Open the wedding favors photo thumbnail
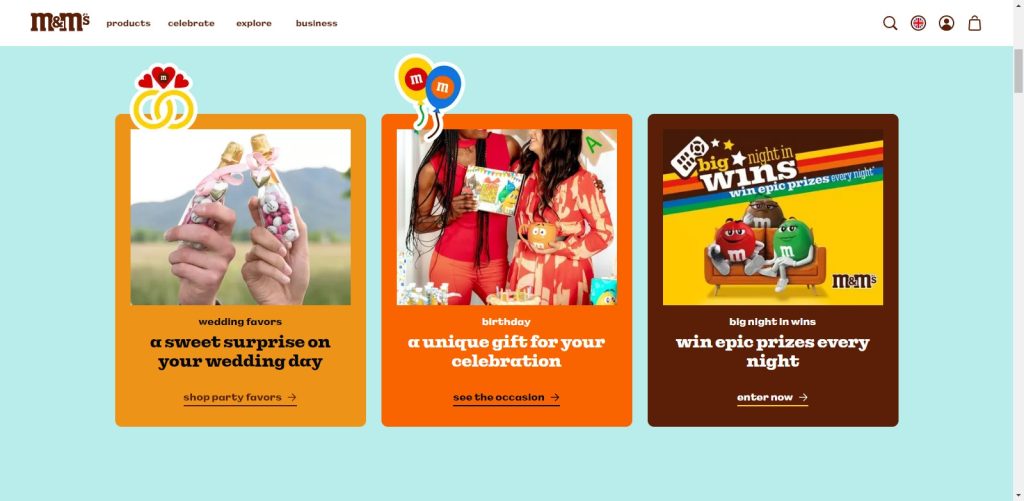The image size is (1024, 501). point(240,217)
